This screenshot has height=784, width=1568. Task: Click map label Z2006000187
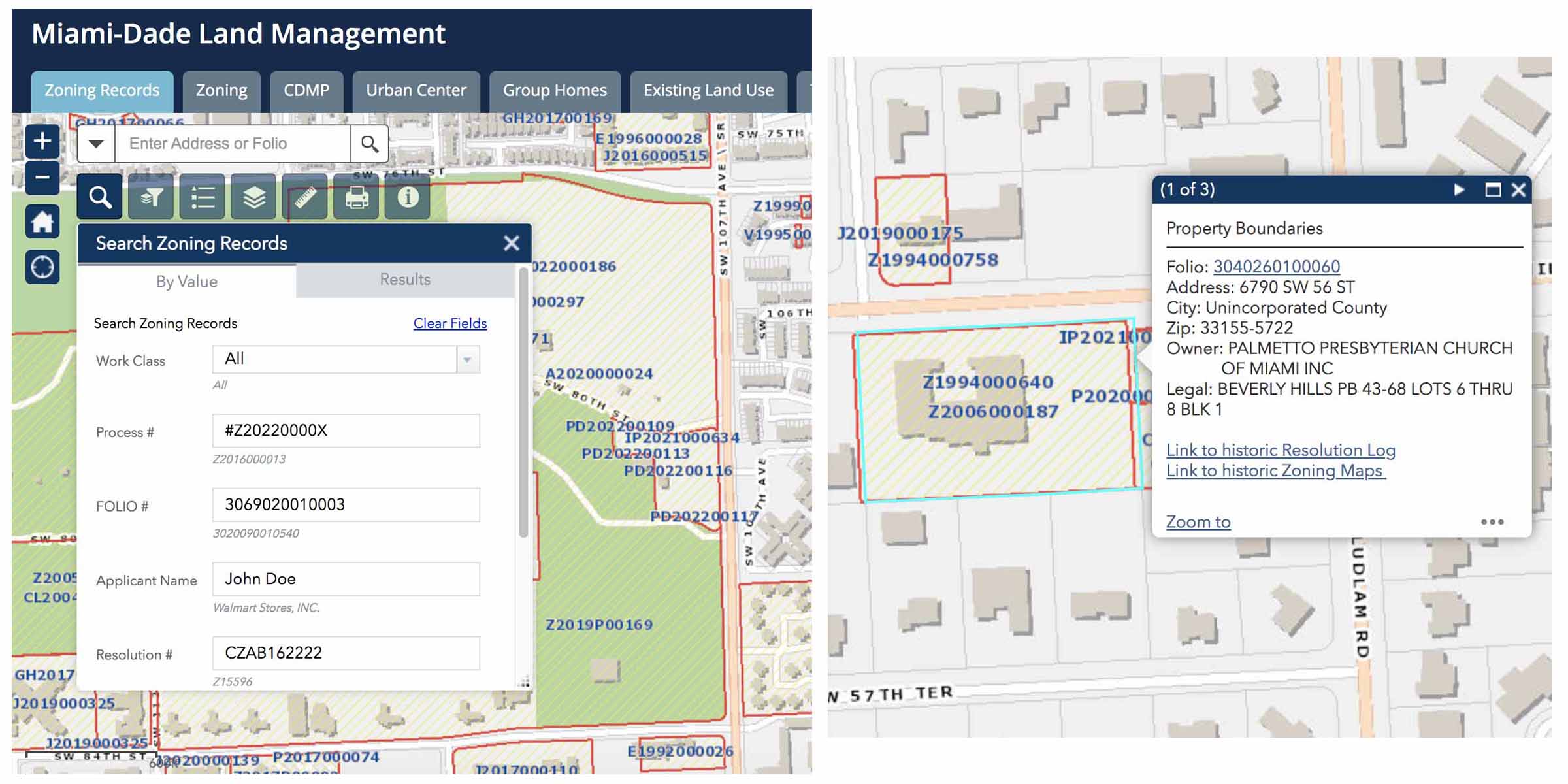click(993, 412)
